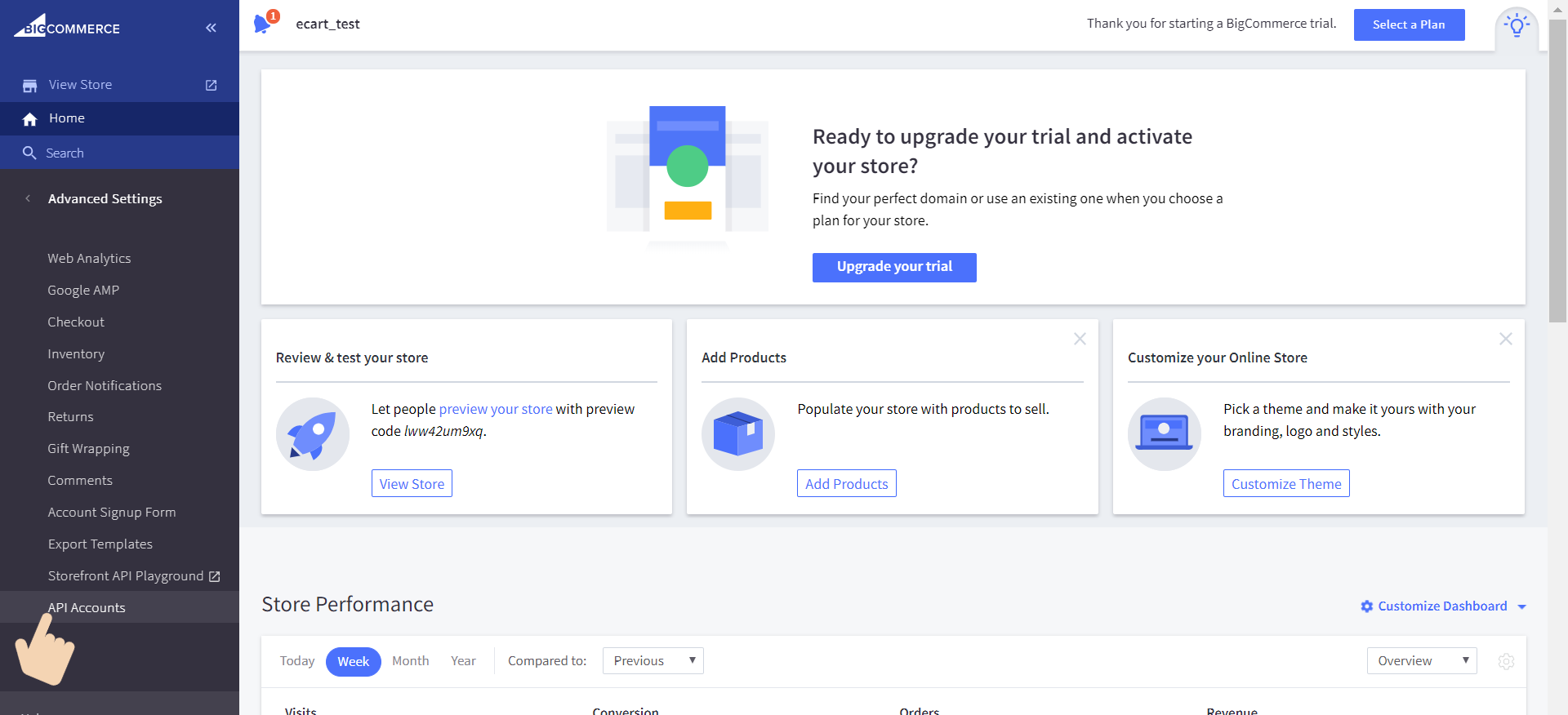
Task: Expand the Customize Dashboard dropdown
Action: click(x=1522, y=606)
